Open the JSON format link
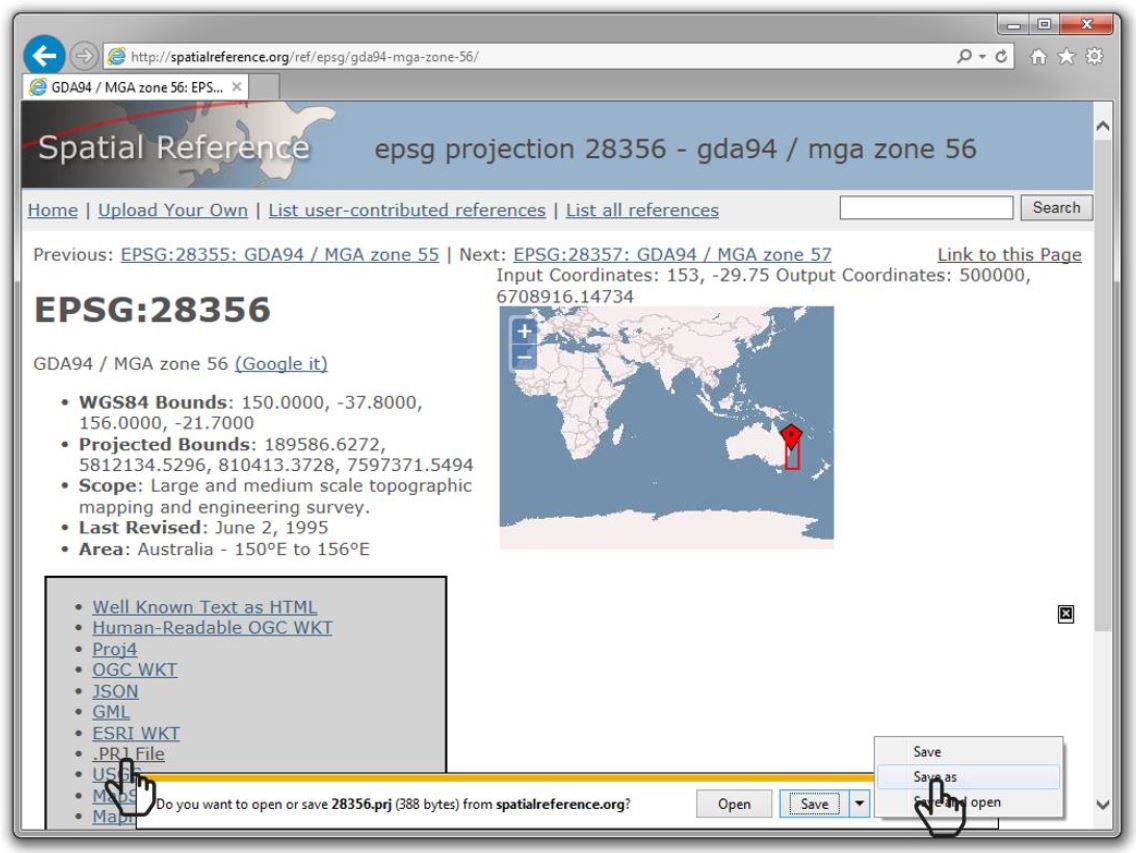 point(115,691)
